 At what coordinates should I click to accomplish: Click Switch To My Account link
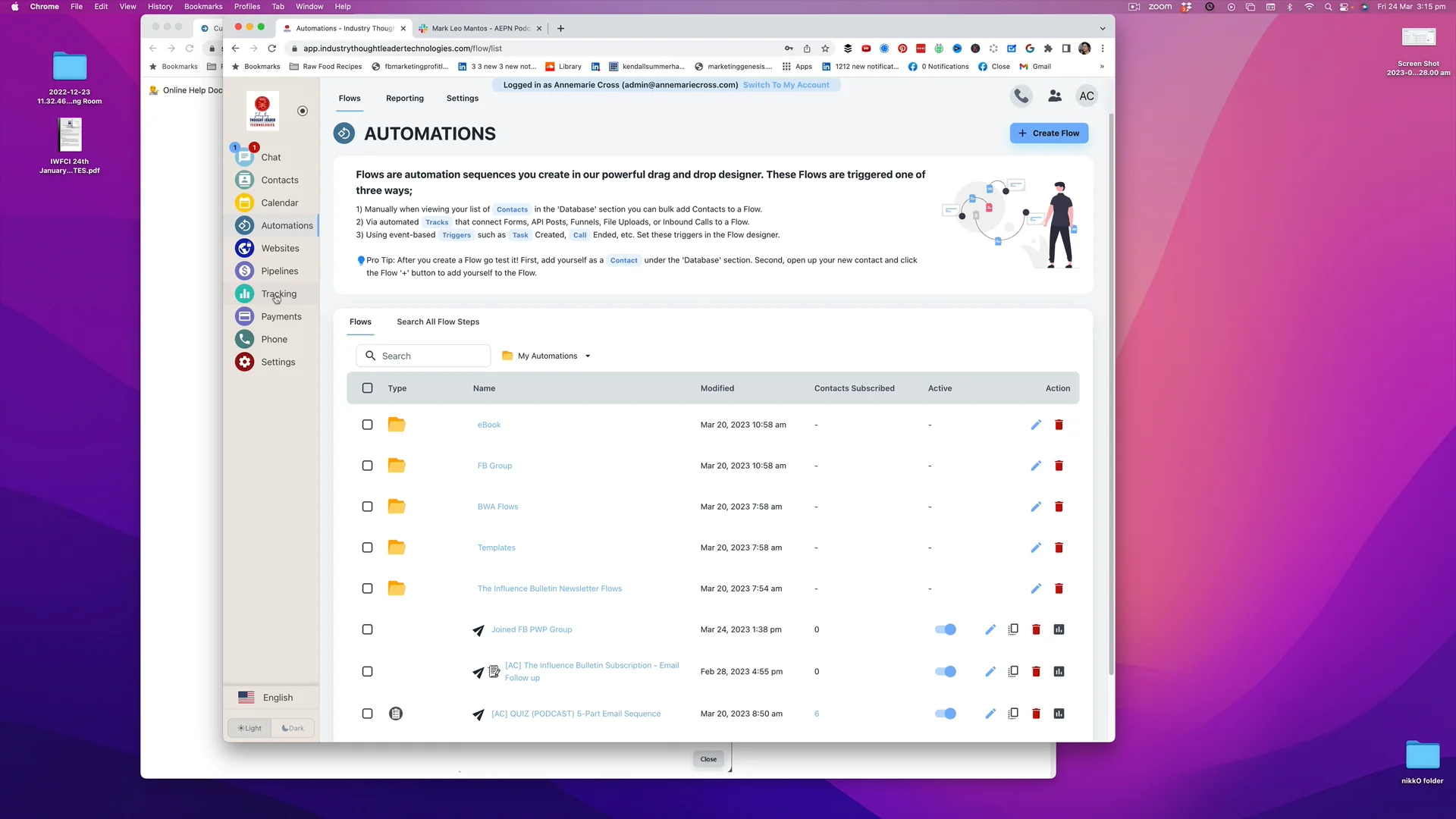(786, 85)
